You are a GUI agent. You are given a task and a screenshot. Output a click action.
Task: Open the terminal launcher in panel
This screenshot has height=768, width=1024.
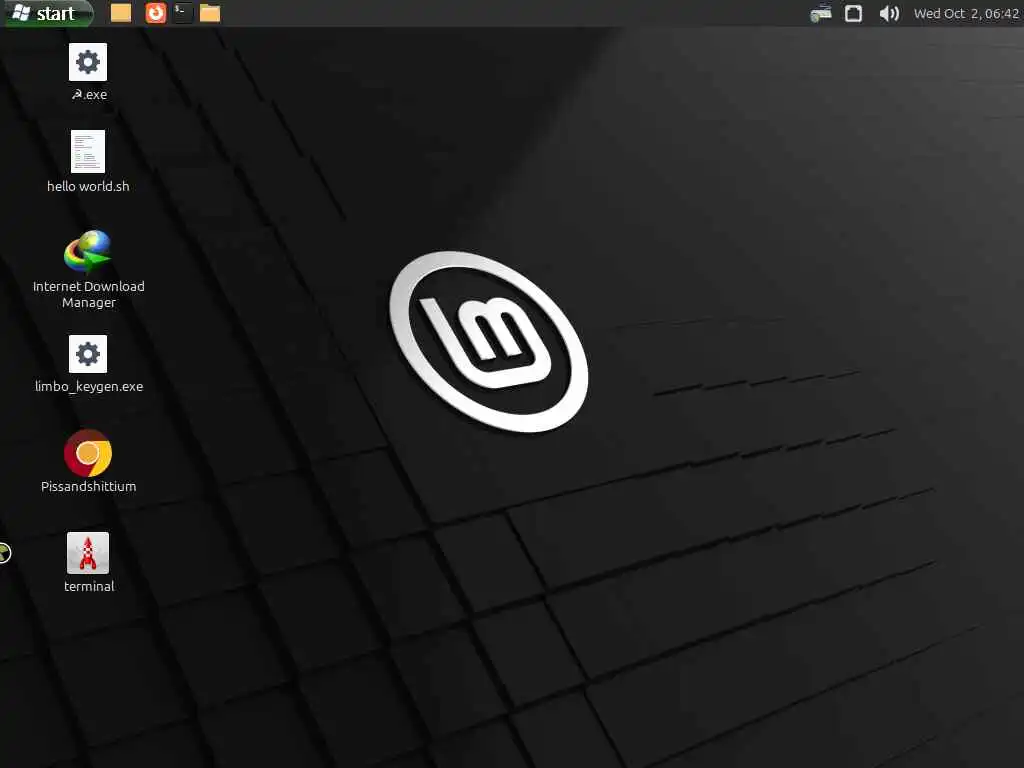(x=183, y=13)
